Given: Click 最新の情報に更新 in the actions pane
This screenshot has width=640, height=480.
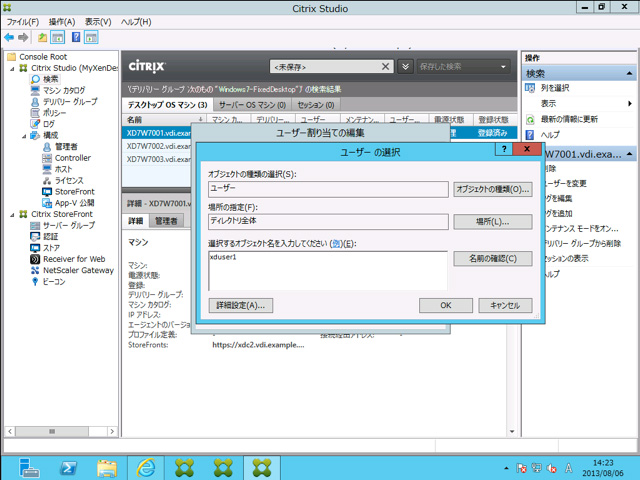Looking at the screenshot, I should (x=569, y=119).
